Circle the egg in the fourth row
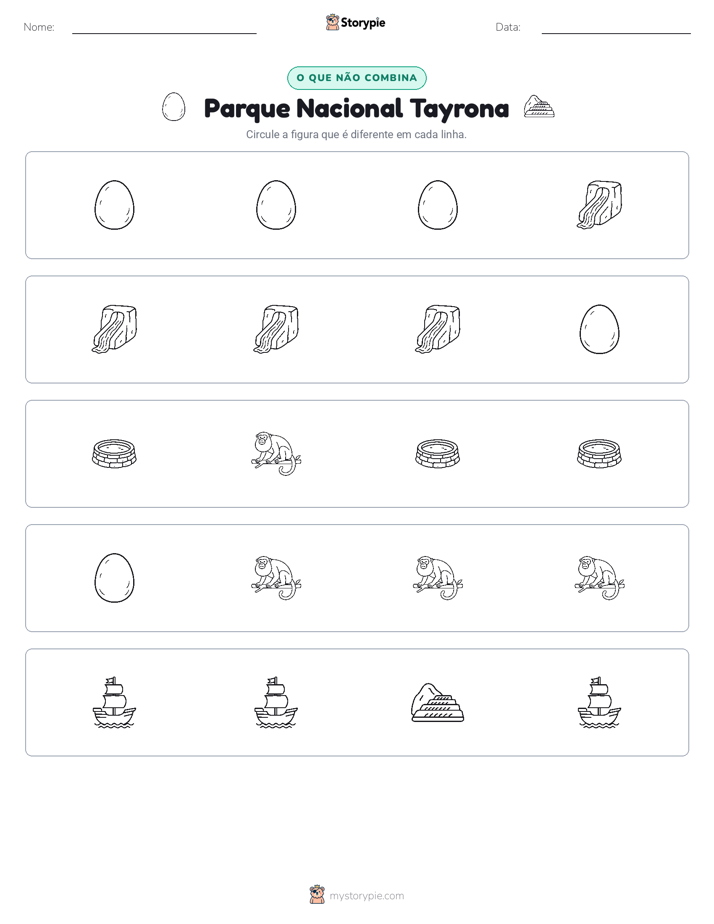 [114, 578]
